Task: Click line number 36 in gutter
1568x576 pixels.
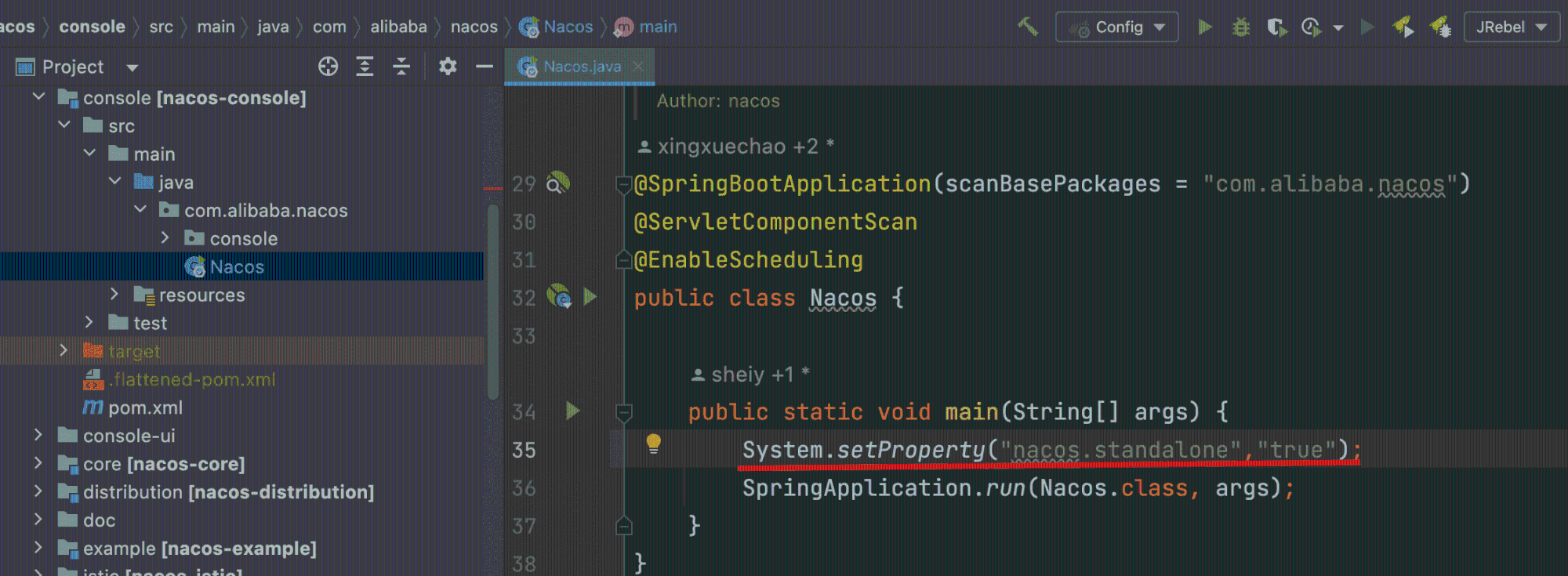Action: pyautogui.click(x=524, y=487)
